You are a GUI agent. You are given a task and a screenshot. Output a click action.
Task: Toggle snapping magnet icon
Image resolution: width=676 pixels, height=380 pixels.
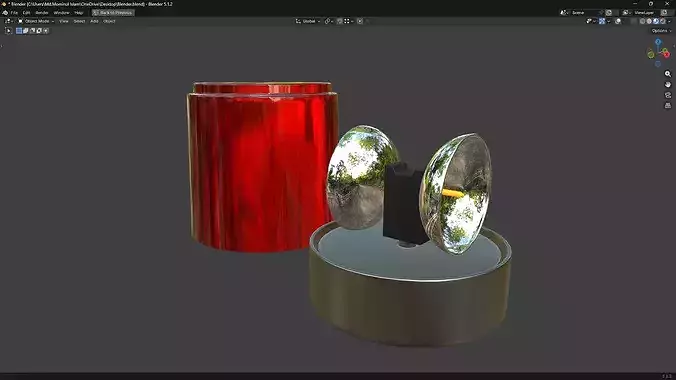(x=340, y=21)
